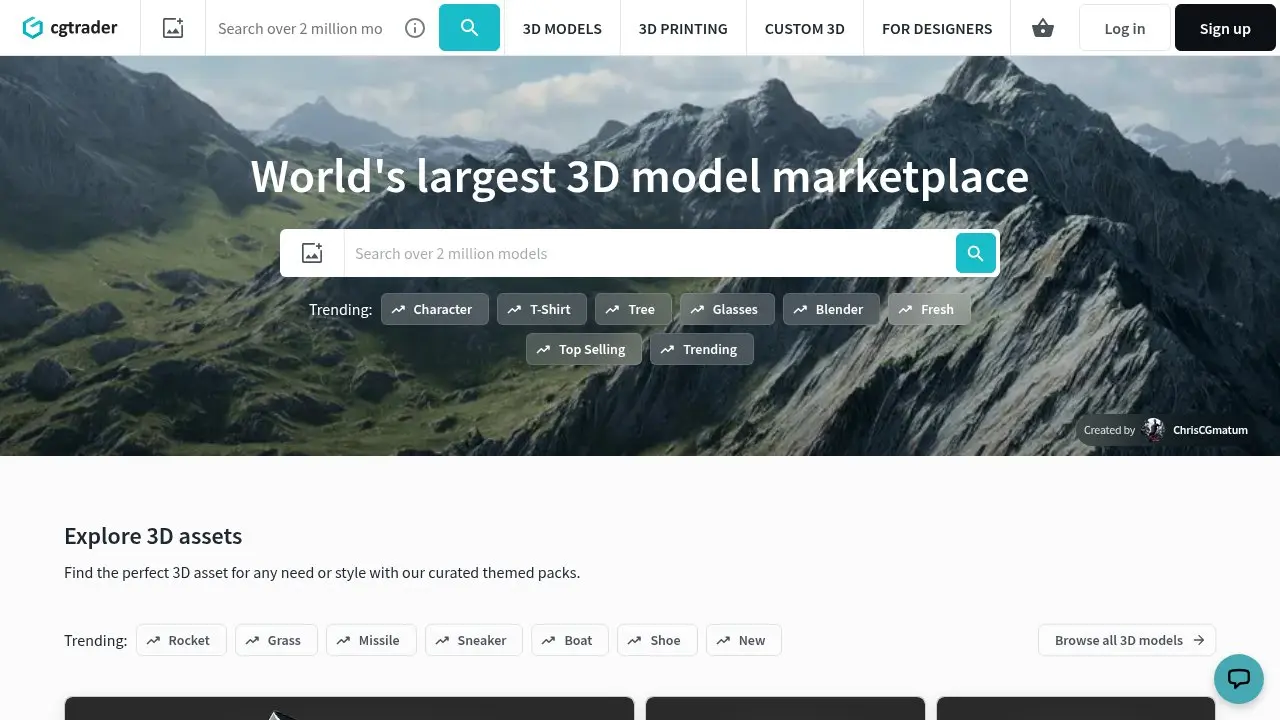Select the T-Shirt trending tag

(x=541, y=309)
